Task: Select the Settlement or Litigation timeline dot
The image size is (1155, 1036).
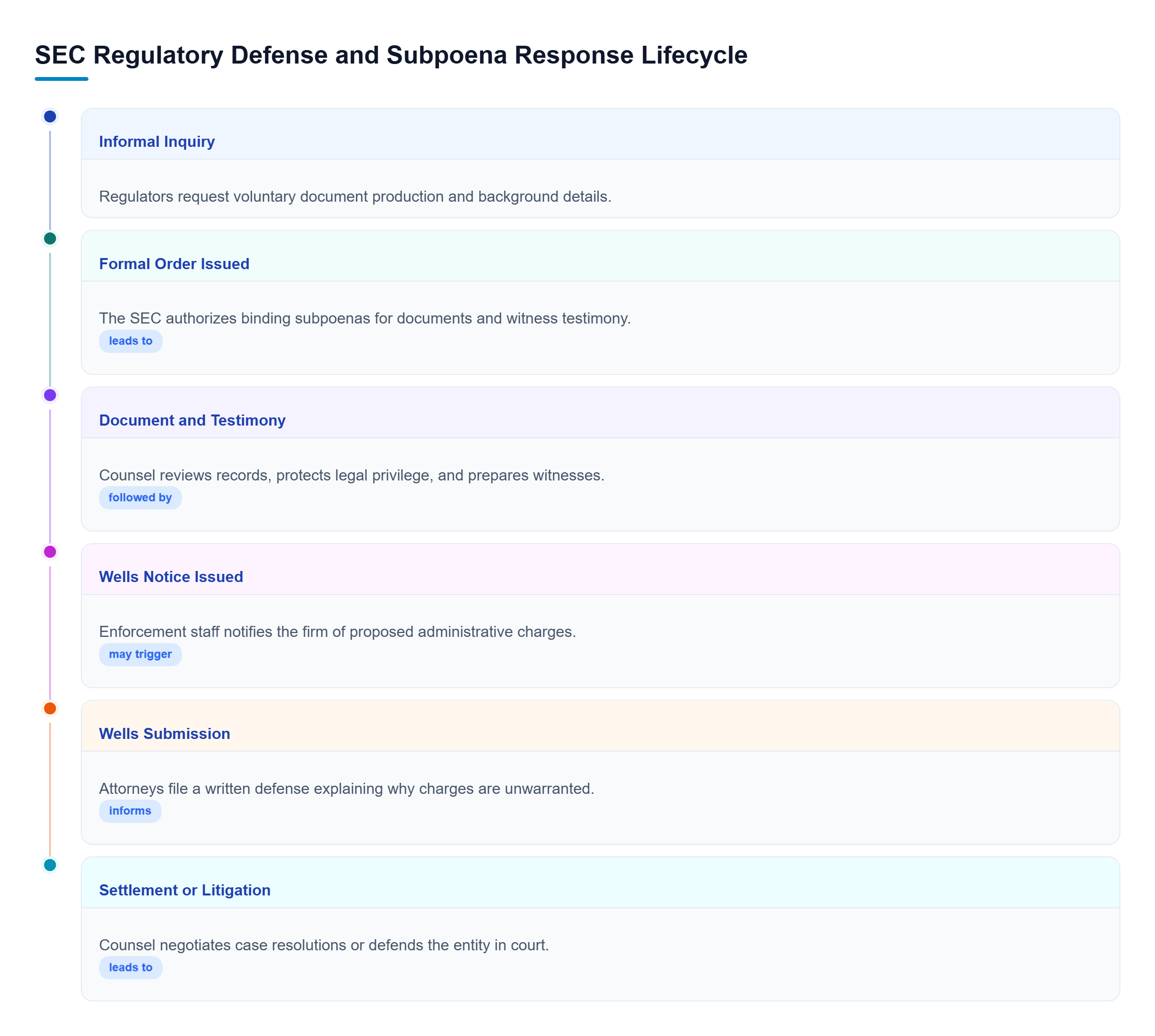Action: coord(50,865)
